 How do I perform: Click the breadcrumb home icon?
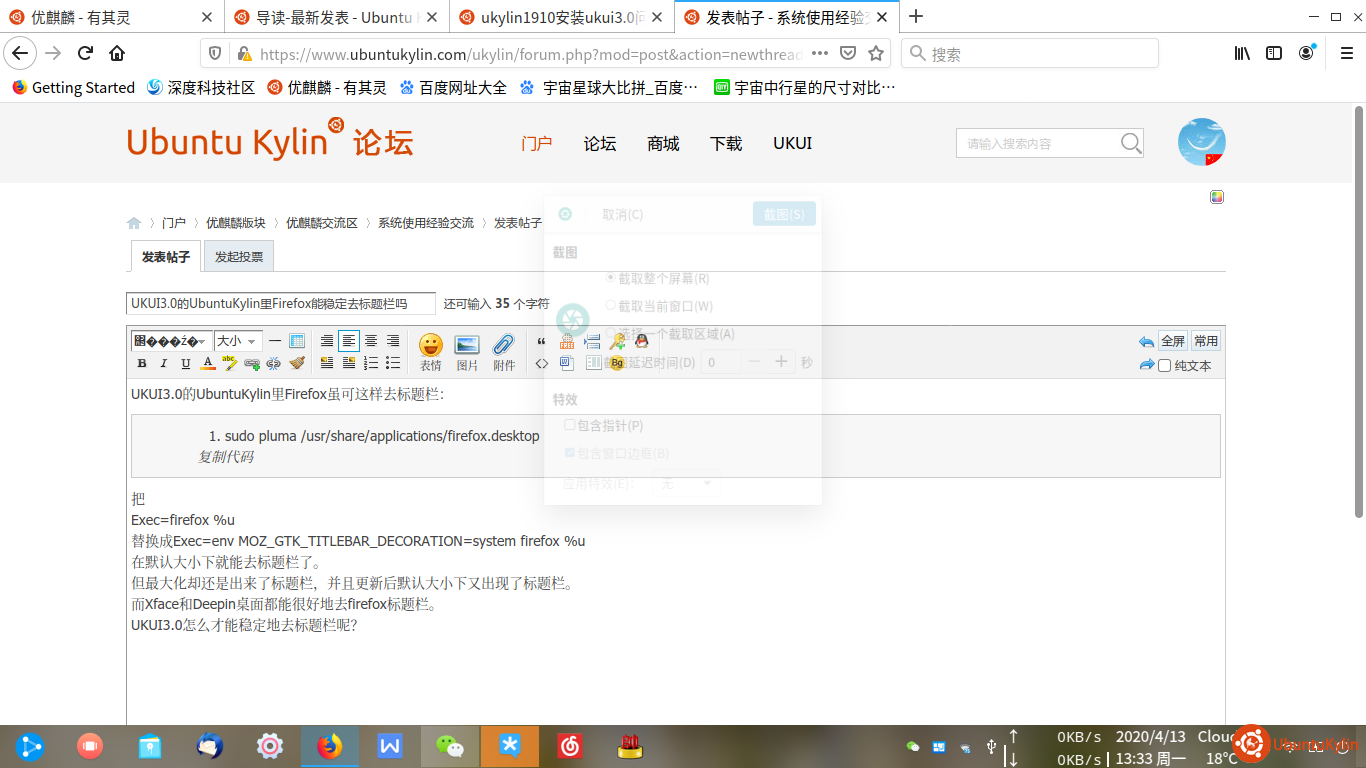[134, 223]
